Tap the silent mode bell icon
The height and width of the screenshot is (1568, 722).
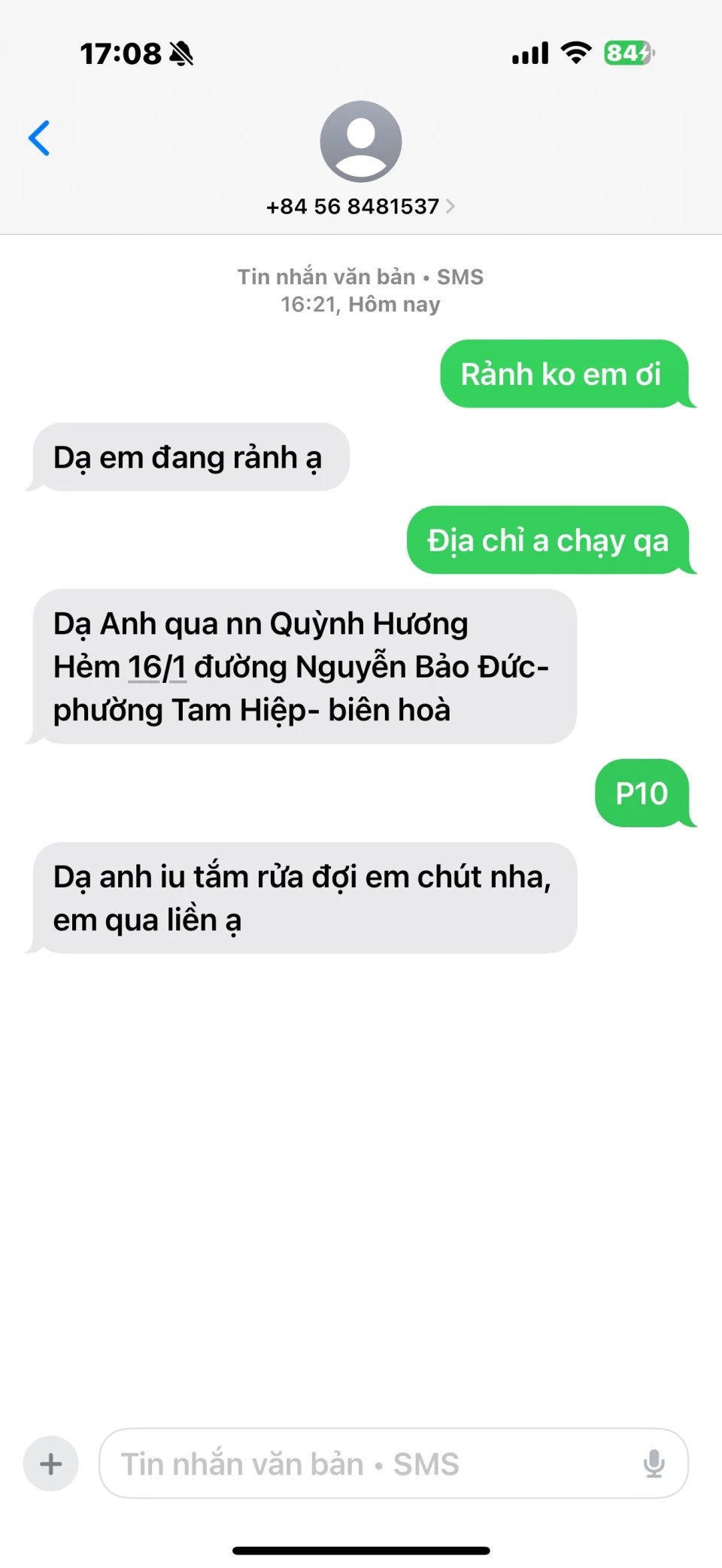181,53
